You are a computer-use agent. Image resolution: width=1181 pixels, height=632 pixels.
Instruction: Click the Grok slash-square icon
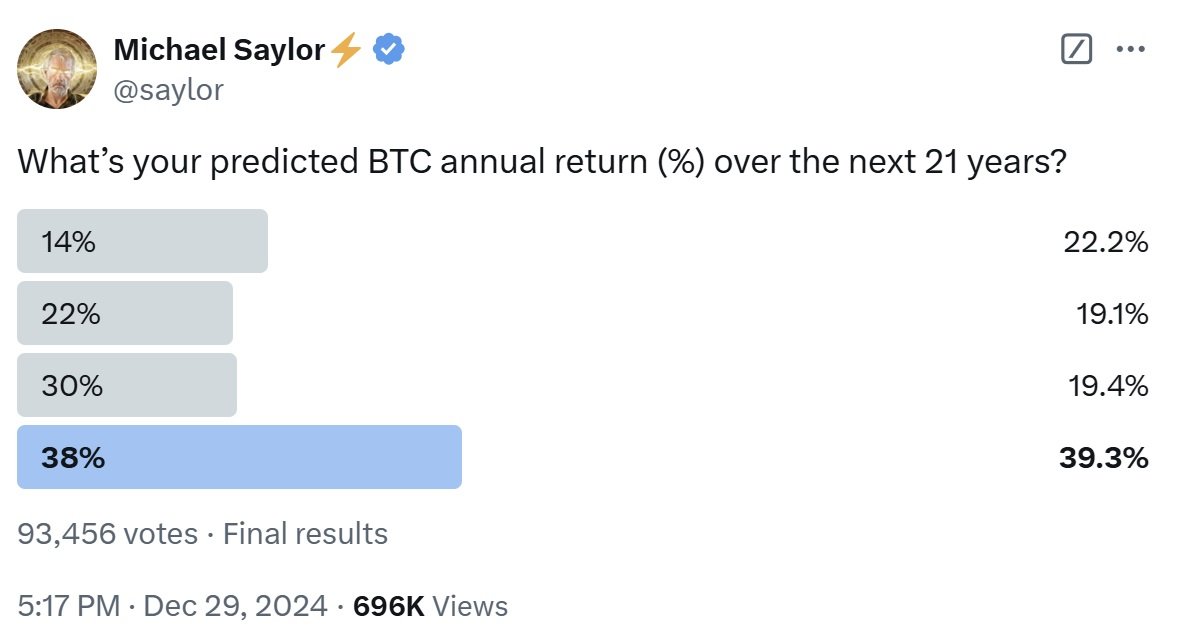1076,49
